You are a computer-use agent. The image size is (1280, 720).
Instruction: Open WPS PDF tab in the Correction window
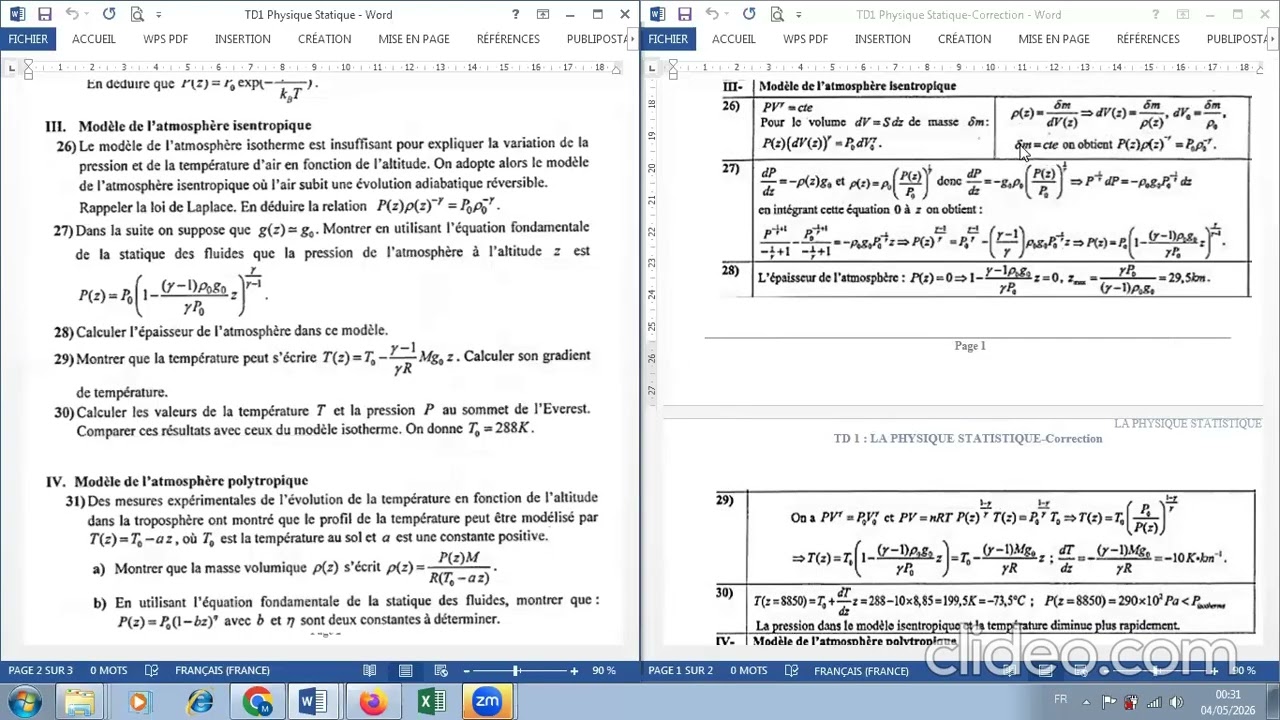(x=805, y=39)
